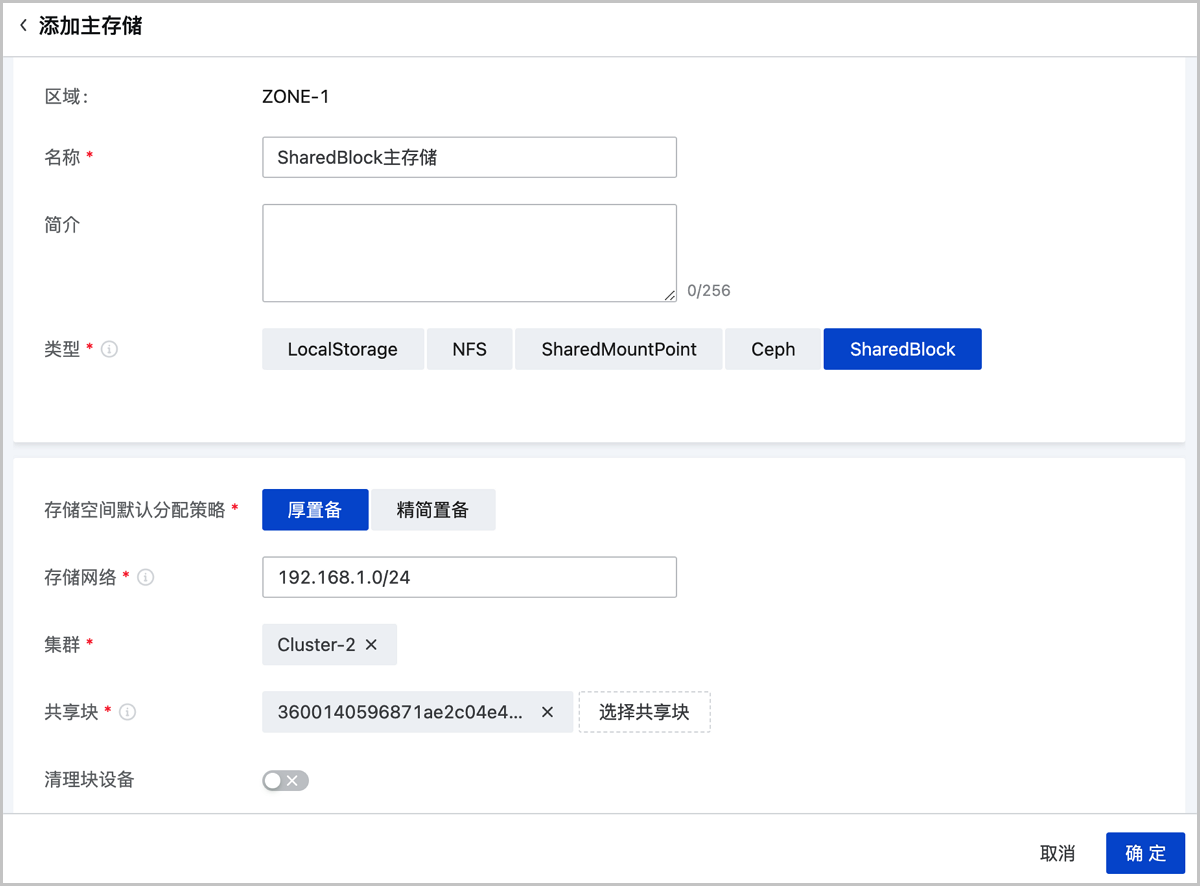Screen dimensions: 1200x886
Task: Click the 名称 input field
Action: tap(469, 157)
